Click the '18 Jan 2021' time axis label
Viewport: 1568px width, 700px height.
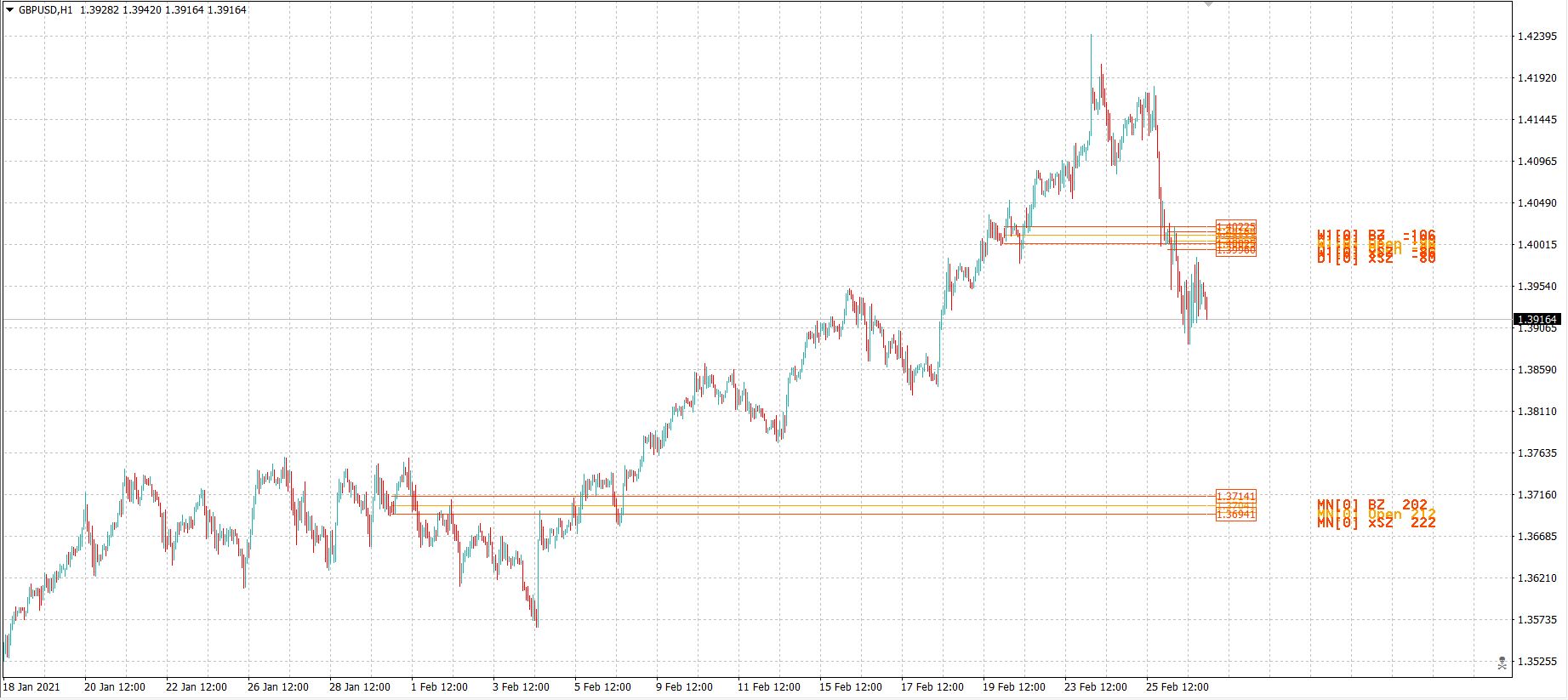pyautogui.click(x=31, y=687)
